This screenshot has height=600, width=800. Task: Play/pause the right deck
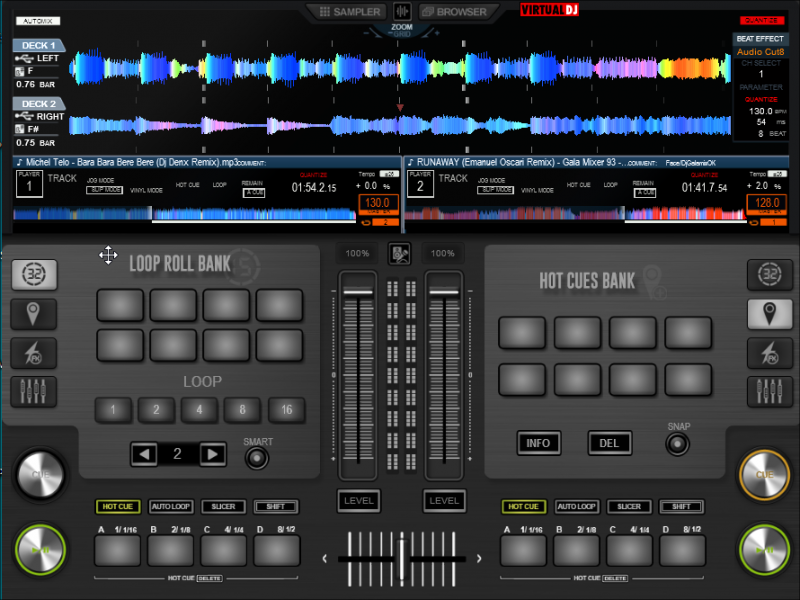(x=764, y=549)
